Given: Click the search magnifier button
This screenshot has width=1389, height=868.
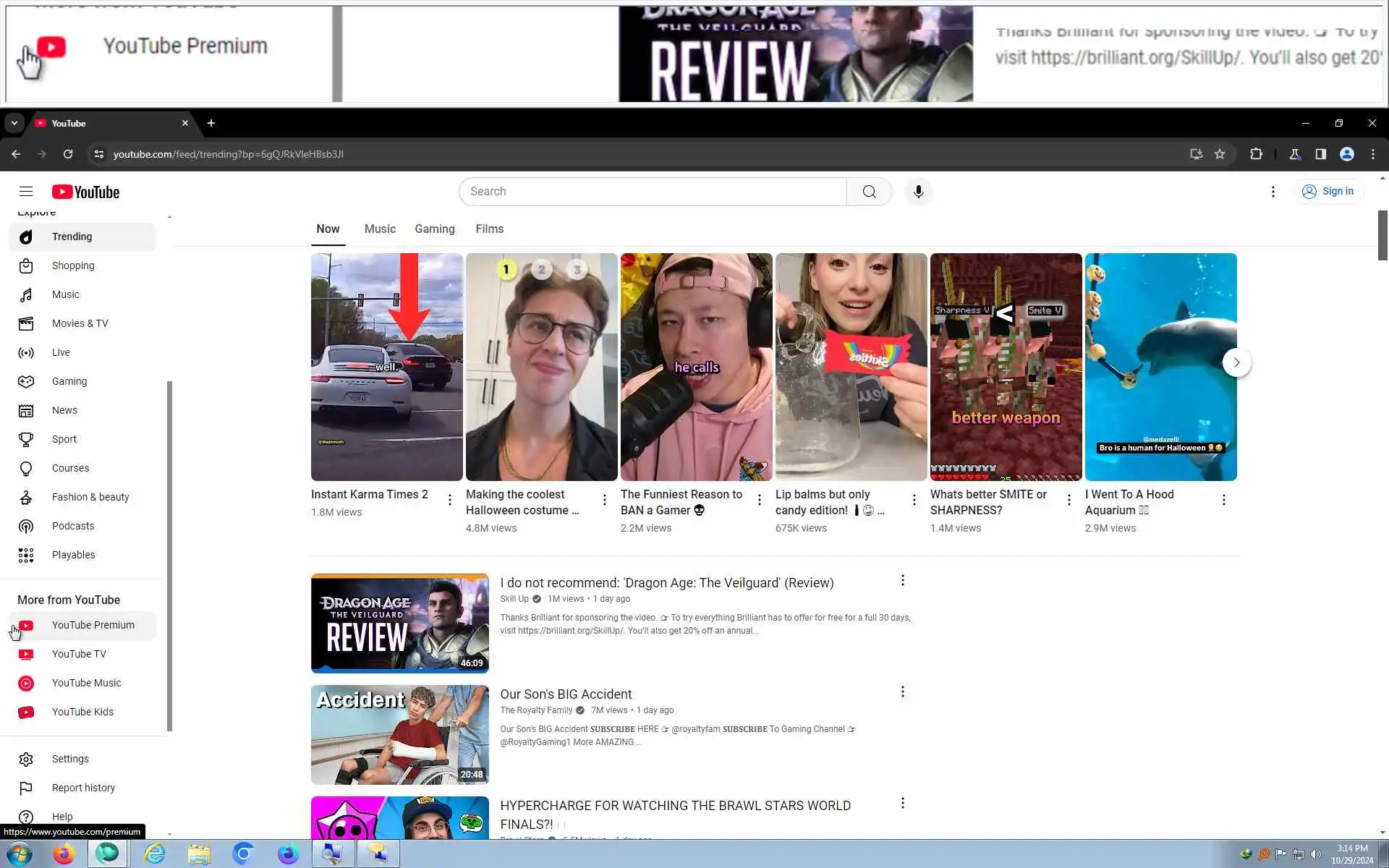Looking at the screenshot, I should pyautogui.click(x=869, y=192).
